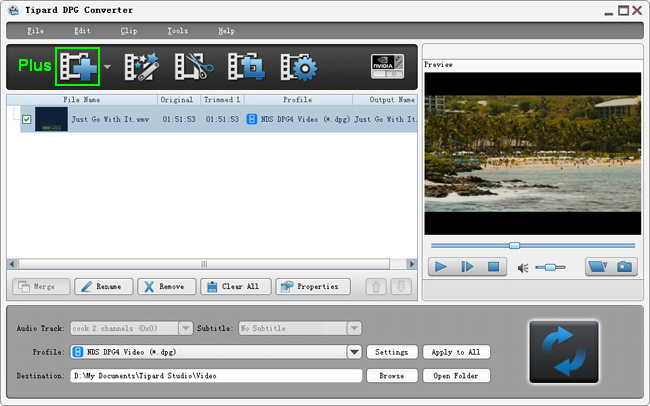This screenshot has height=406, width=650.
Task: Click the Output Name column header
Action: click(385, 100)
